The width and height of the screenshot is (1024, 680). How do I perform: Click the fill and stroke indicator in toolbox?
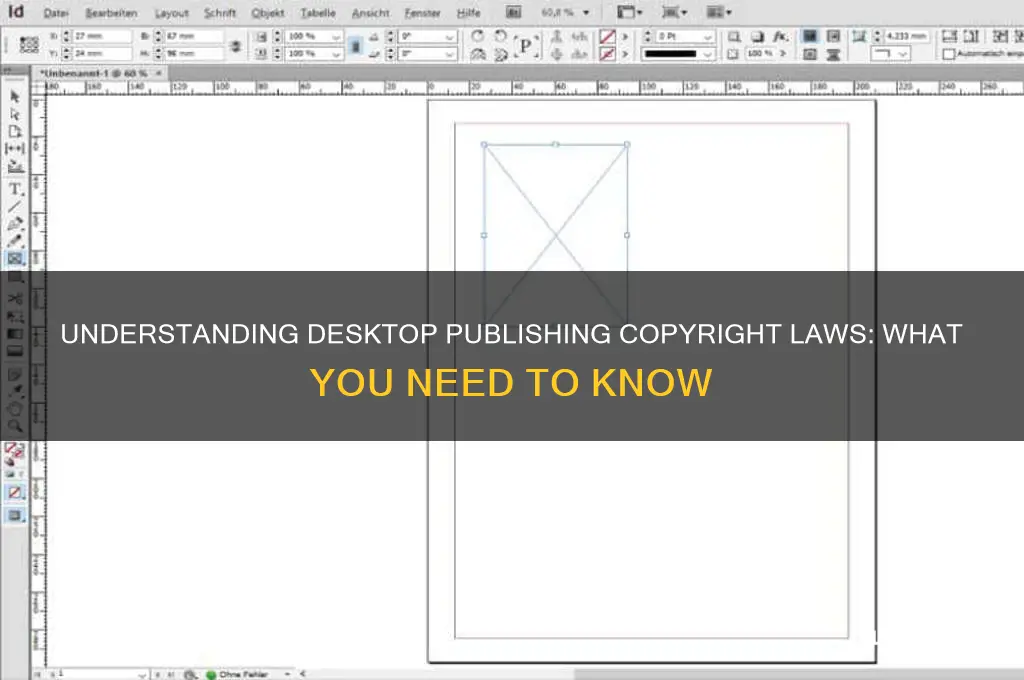tap(14, 451)
